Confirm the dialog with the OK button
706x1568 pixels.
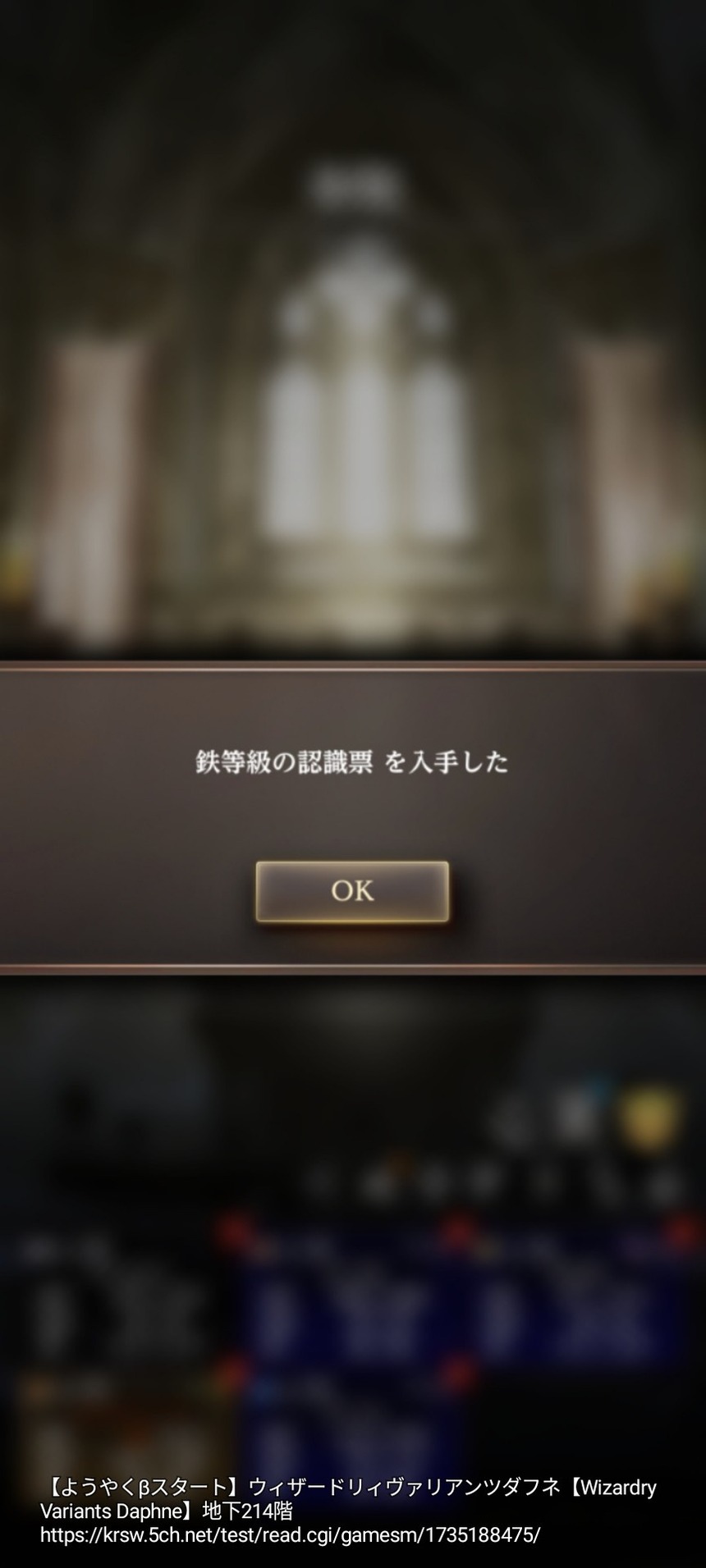tap(352, 891)
